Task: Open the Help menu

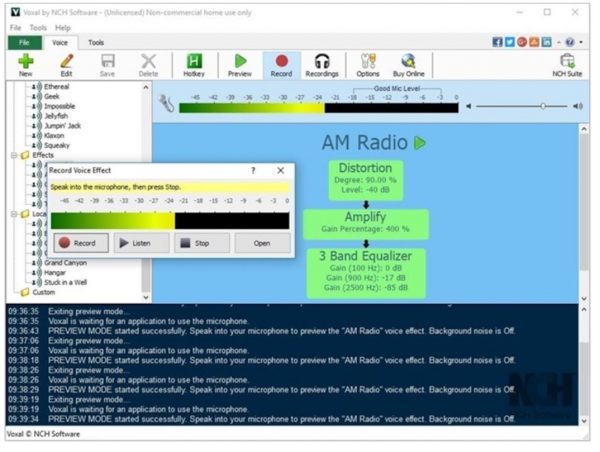Action: pos(62,28)
